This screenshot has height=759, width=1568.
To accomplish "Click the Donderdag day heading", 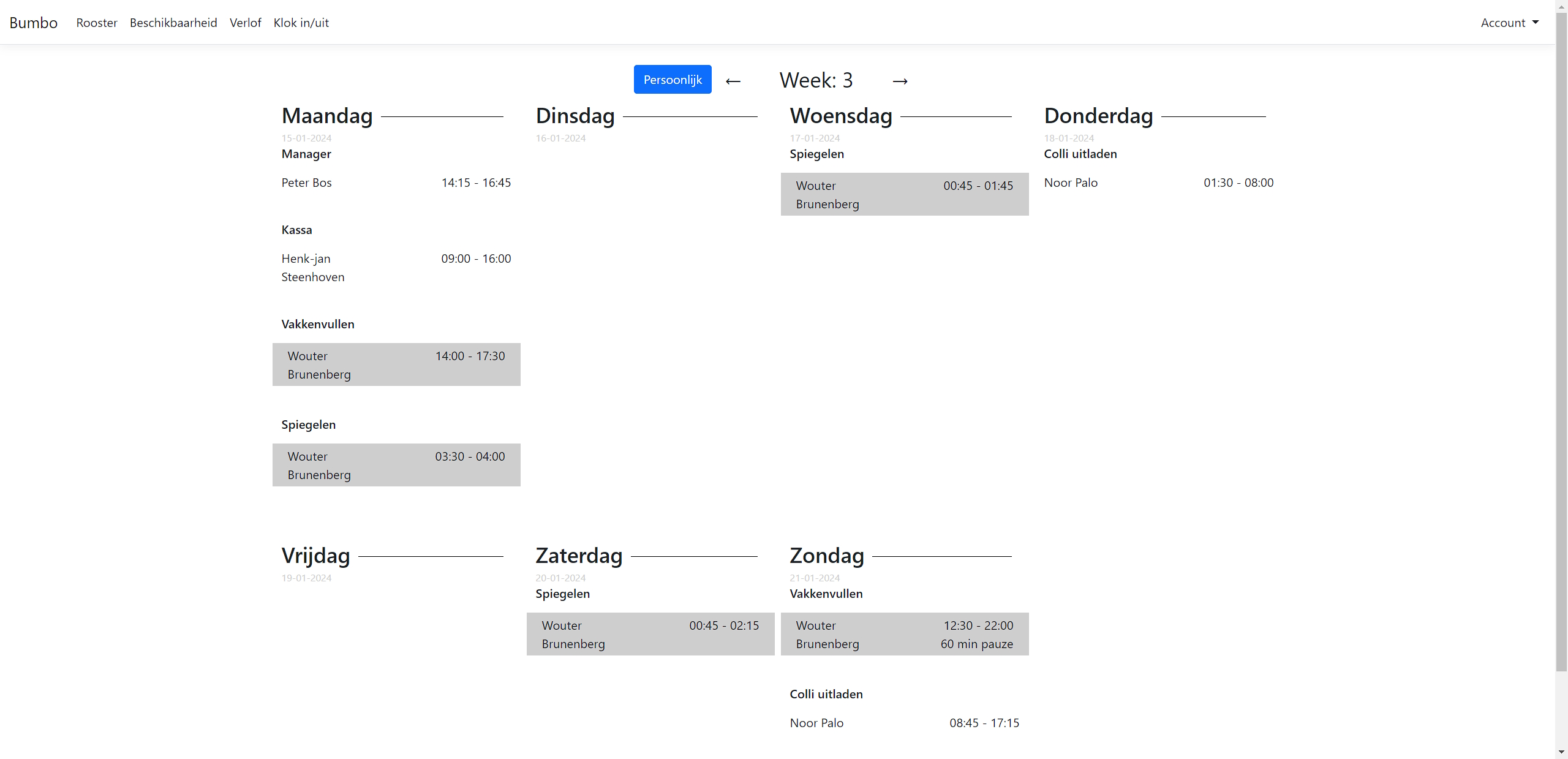I will click(1099, 116).
